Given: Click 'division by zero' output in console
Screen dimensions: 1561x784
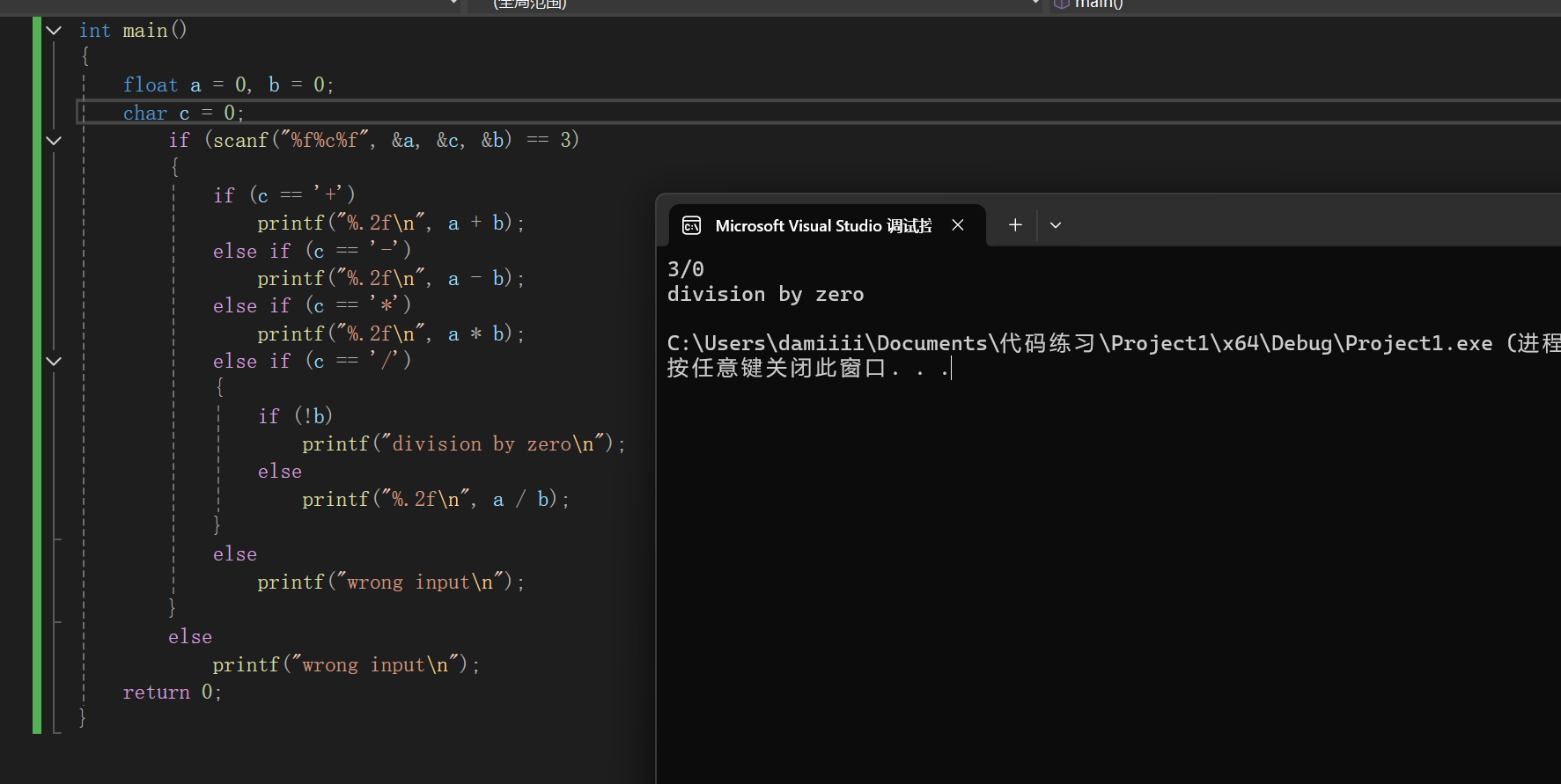Looking at the screenshot, I should click(765, 294).
